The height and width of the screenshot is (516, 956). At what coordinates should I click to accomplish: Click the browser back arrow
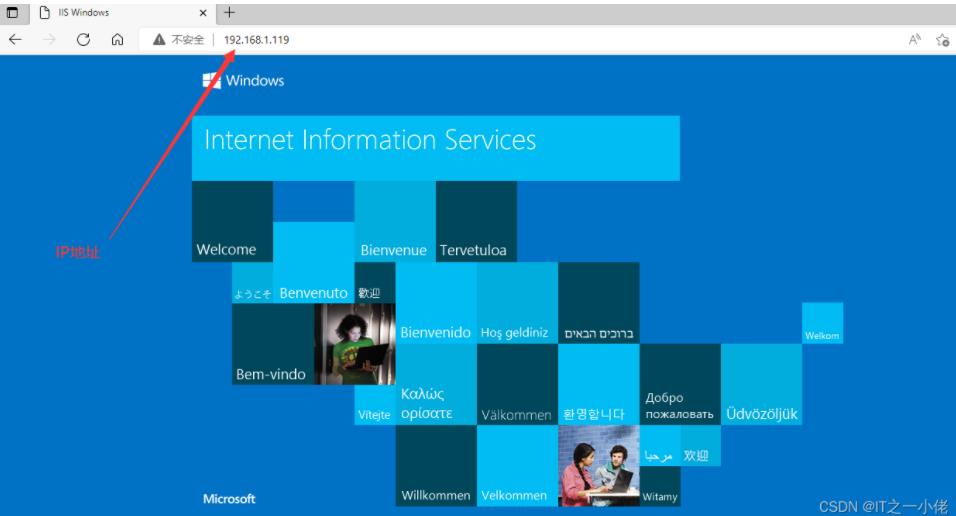coord(15,40)
